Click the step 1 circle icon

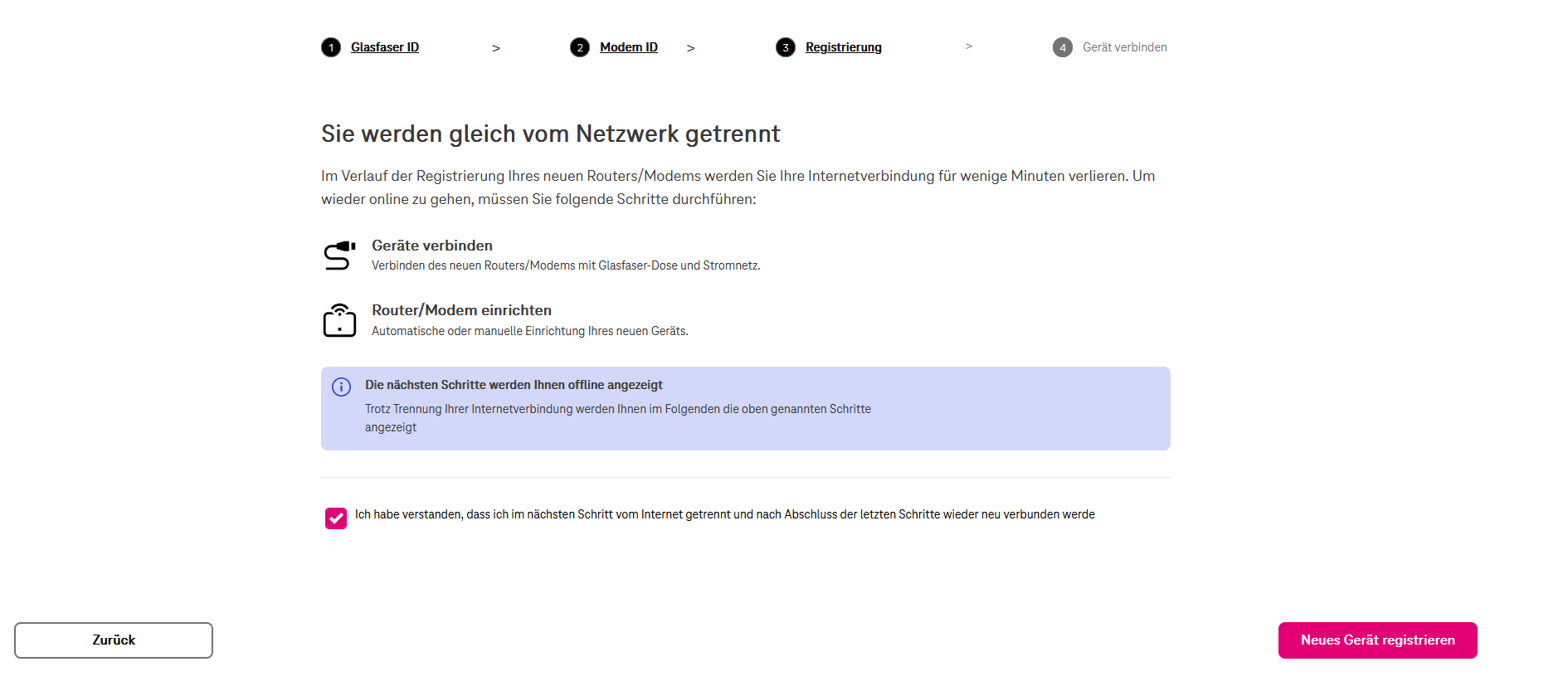point(331,47)
